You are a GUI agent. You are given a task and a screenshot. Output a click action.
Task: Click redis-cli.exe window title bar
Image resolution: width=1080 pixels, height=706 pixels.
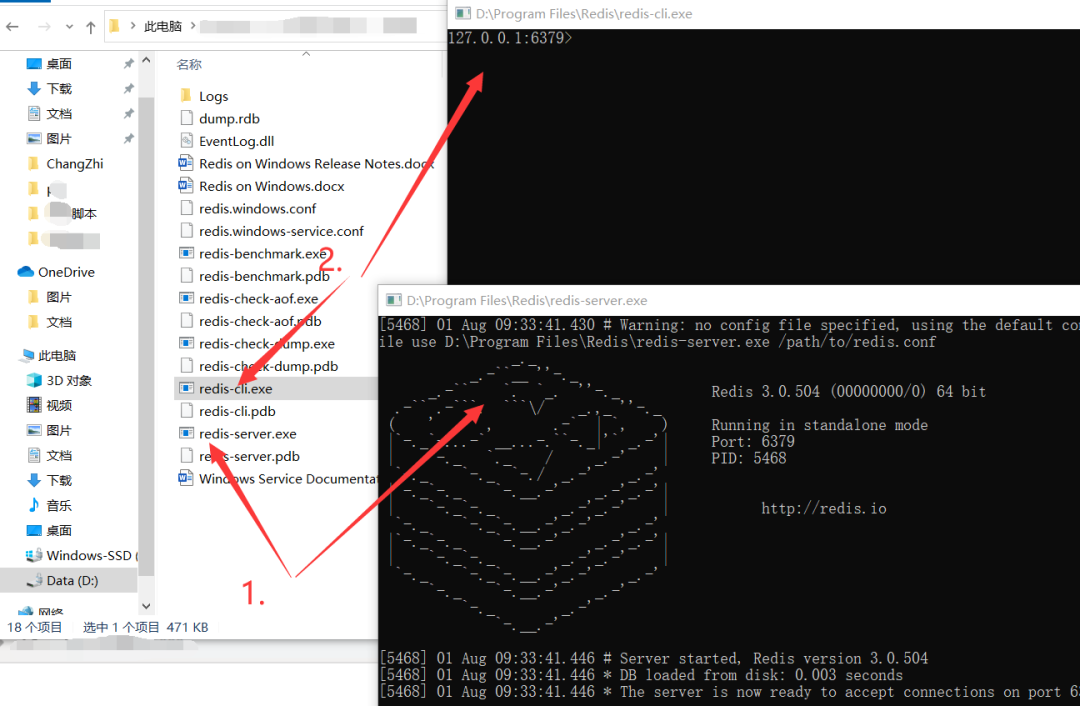pyautogui.click(x=763, y=14)
